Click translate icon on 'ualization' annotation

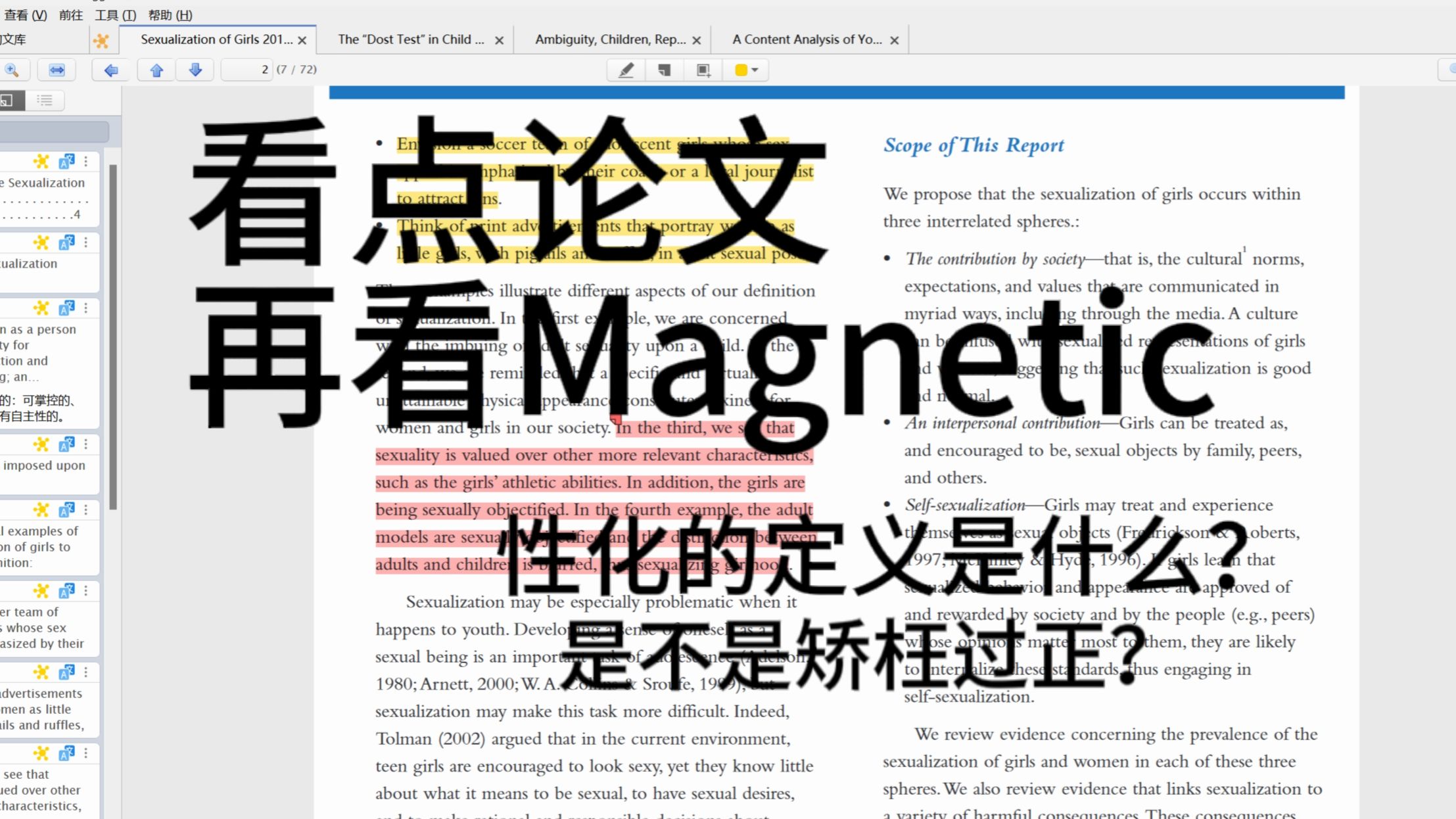66,243
